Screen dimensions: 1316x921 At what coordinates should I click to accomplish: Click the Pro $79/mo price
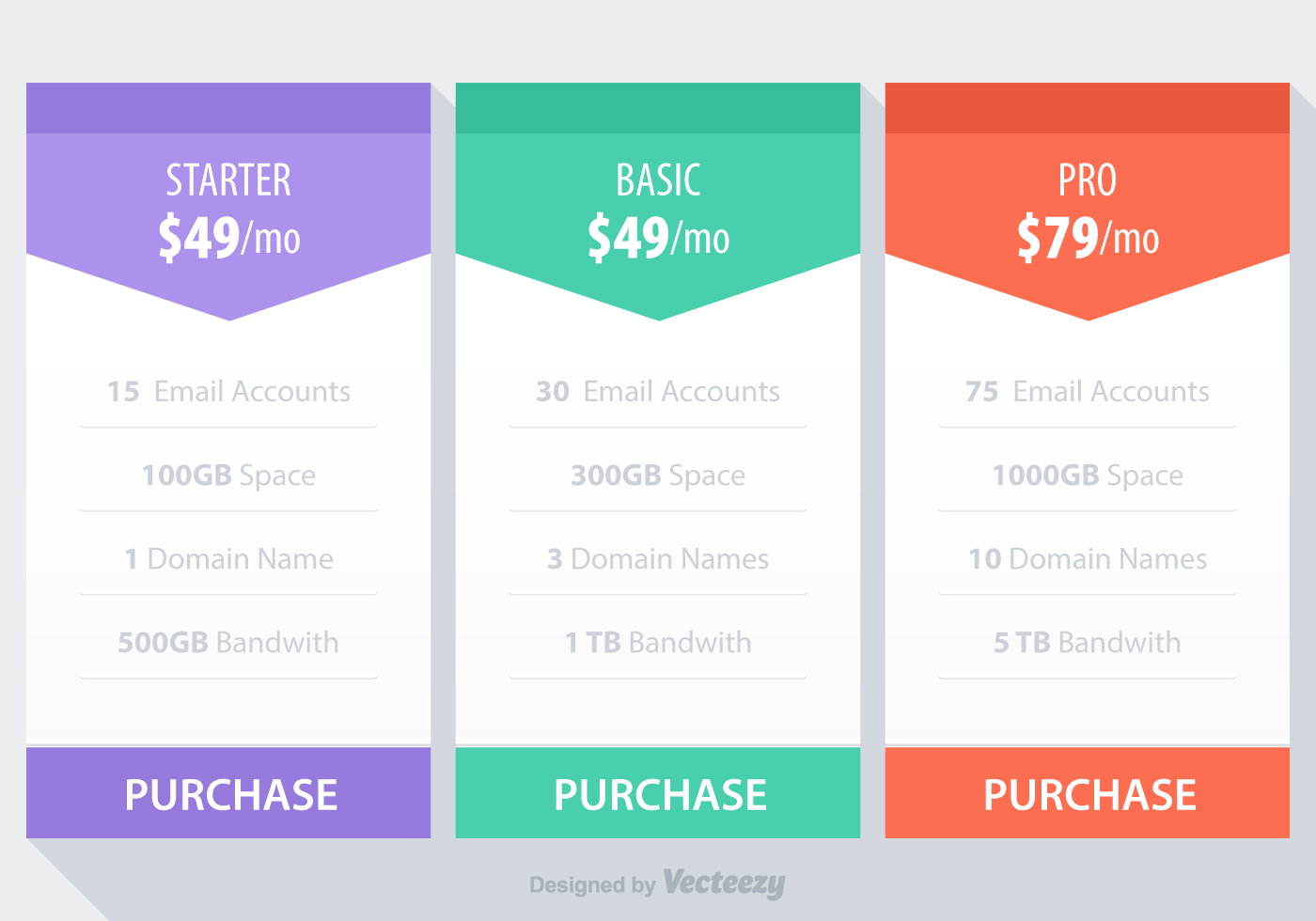click(1088, 237)
